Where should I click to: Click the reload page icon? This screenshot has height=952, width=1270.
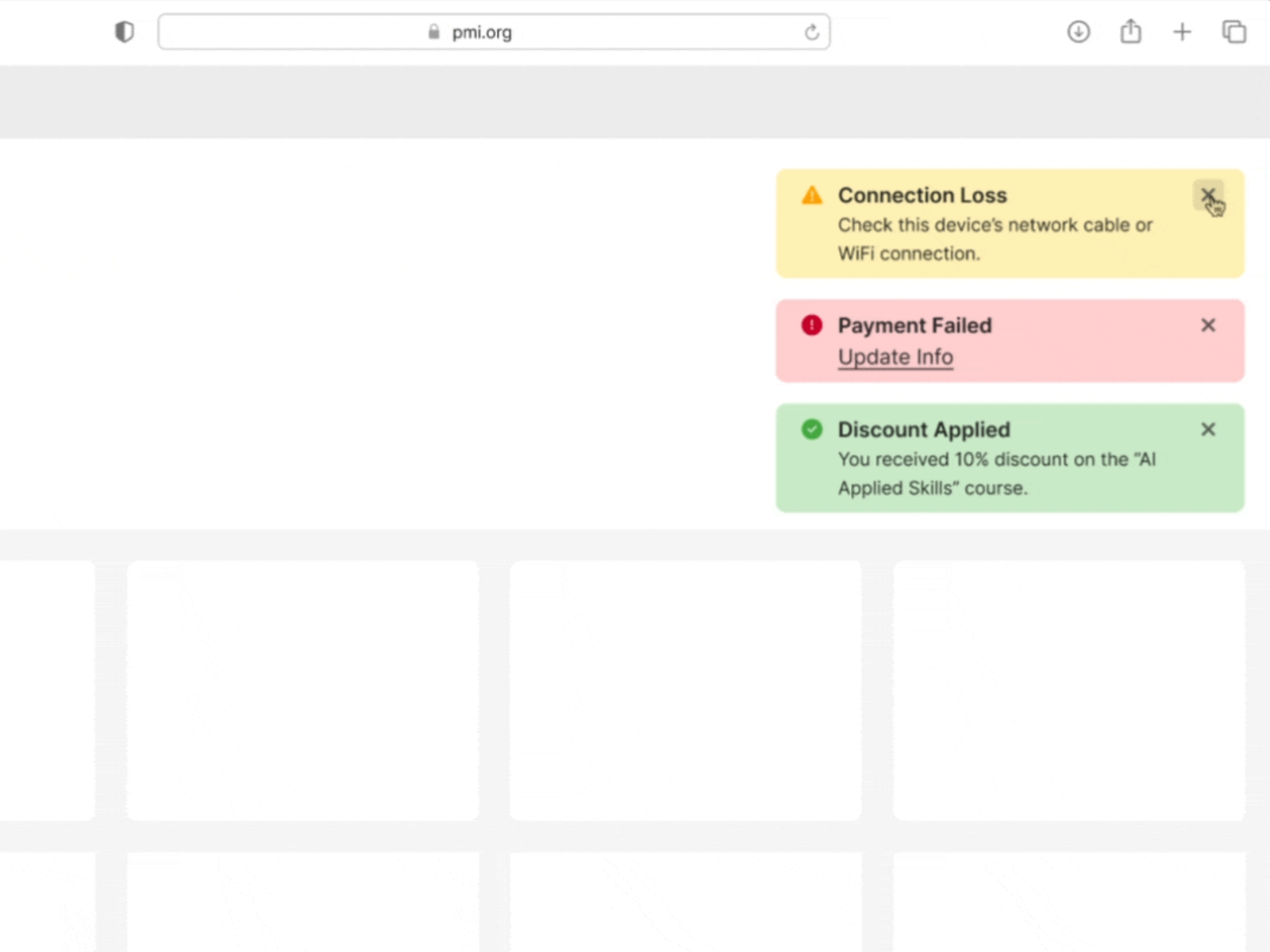coord(811,32)
